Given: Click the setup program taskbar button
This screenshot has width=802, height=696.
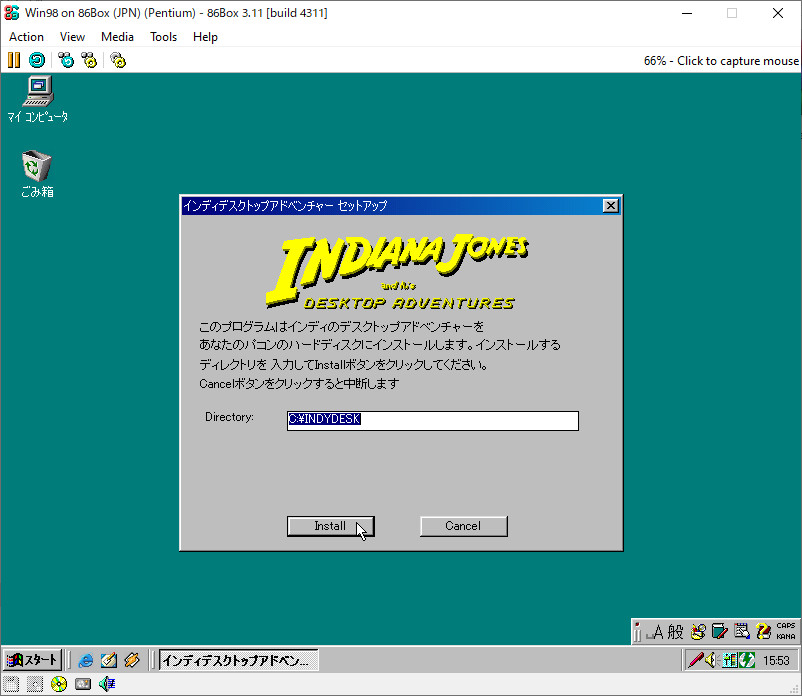Looking at the screenshot, I should pyautogui.click(x=238, y=660).
